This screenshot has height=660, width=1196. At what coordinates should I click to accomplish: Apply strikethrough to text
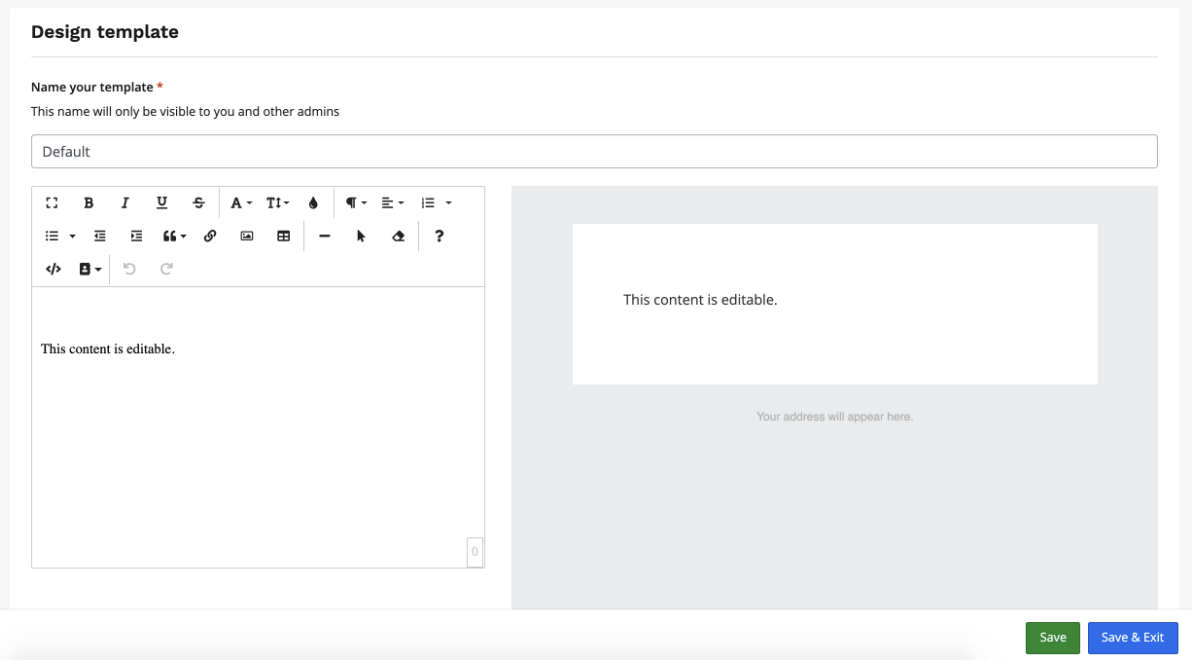[199, 203]
